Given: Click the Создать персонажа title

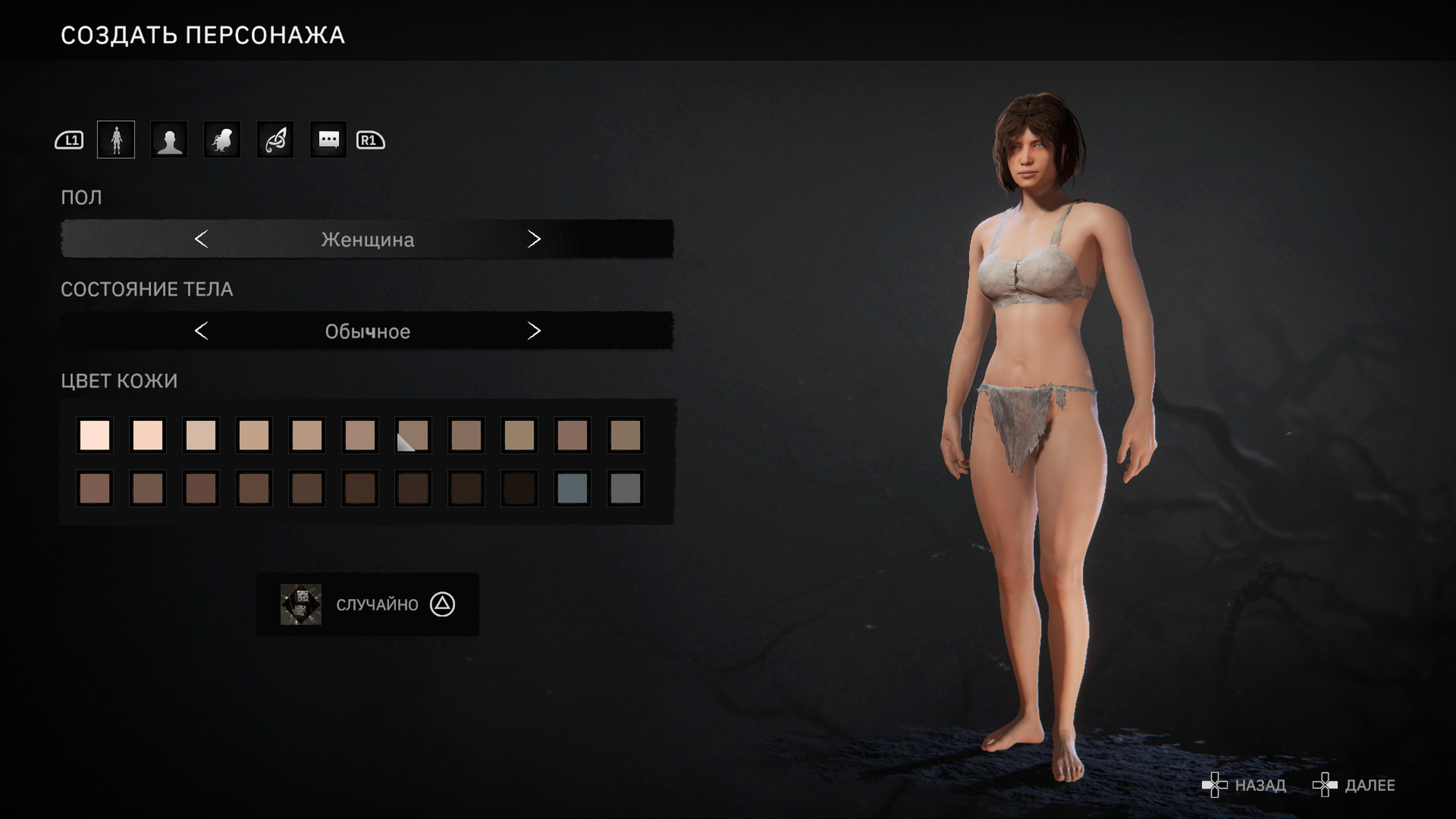Looking at the screenshot, I should tap(202, 35).
